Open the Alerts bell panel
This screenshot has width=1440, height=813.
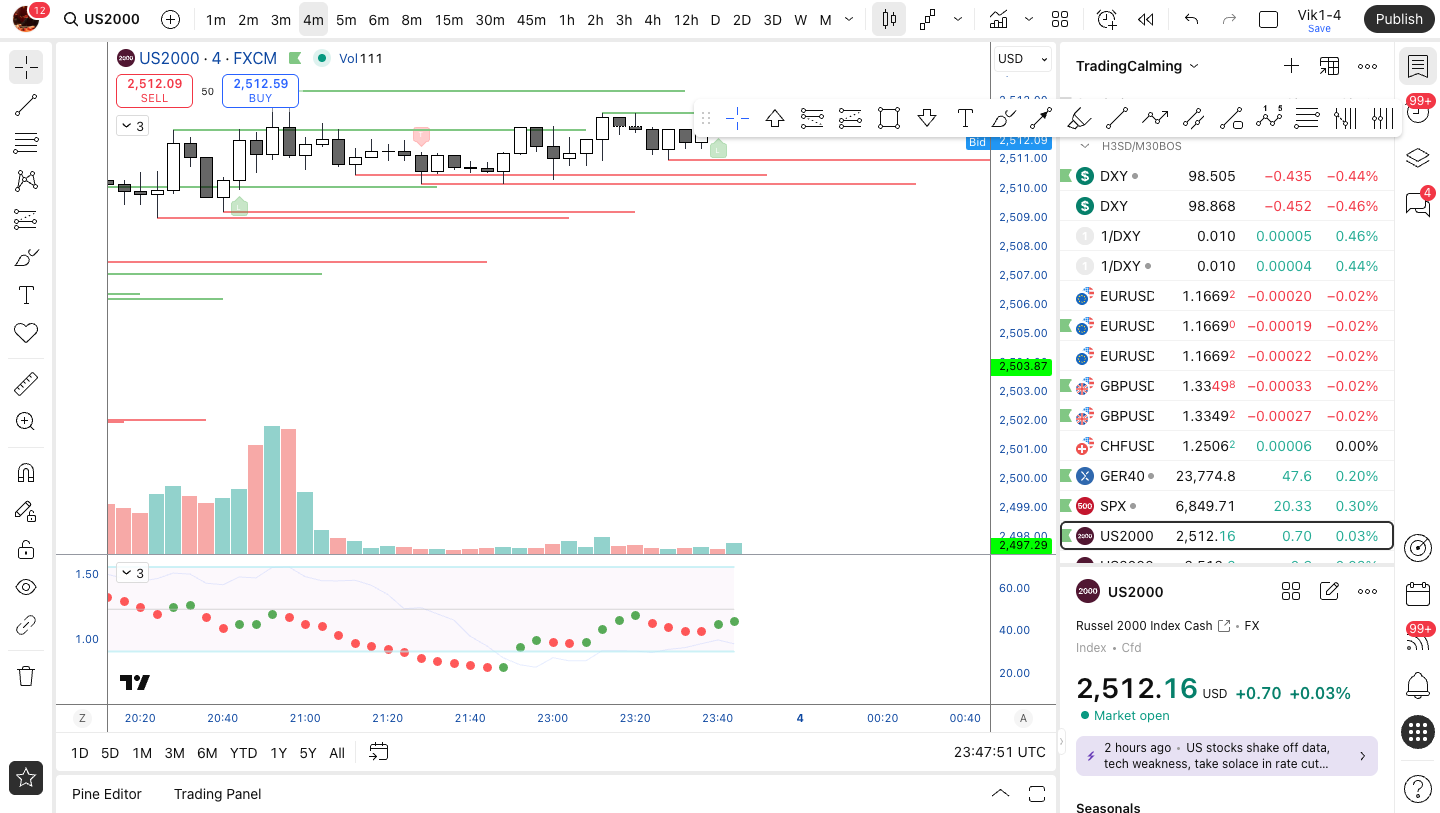(x=1417, y=685)
